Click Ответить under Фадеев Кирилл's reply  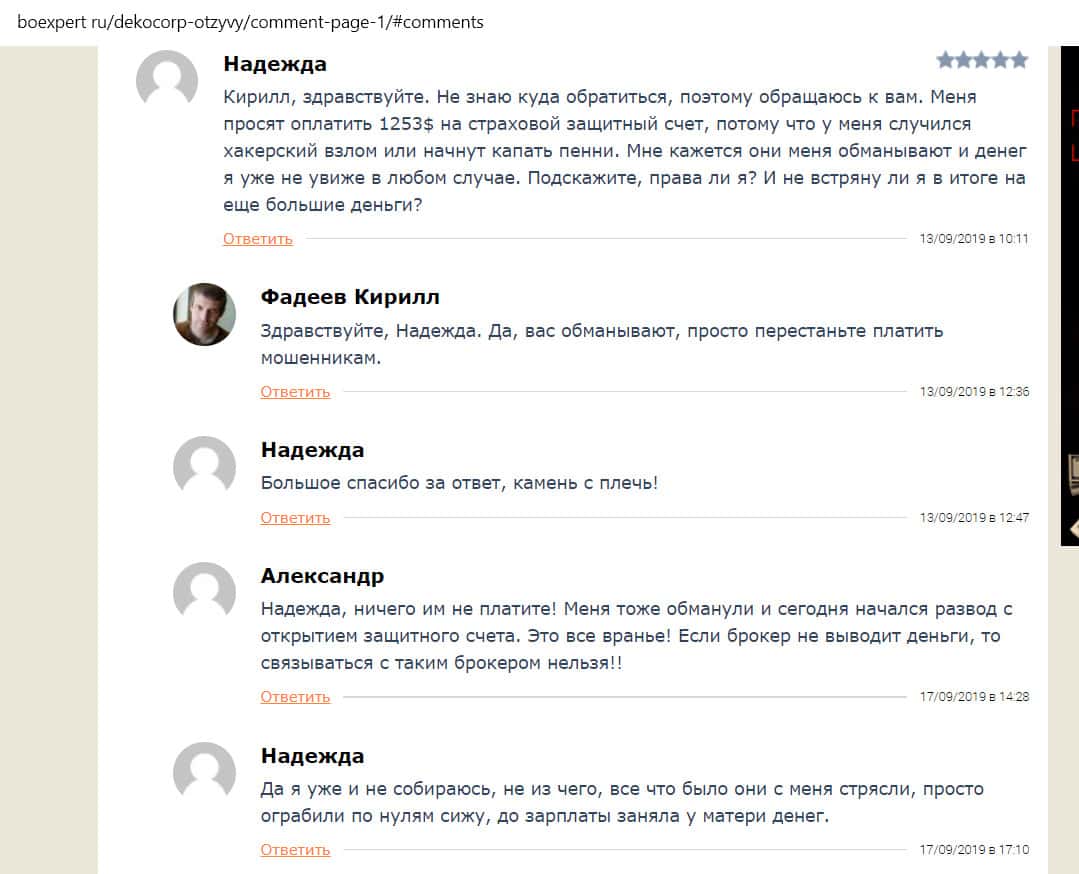tap(295, 392)
